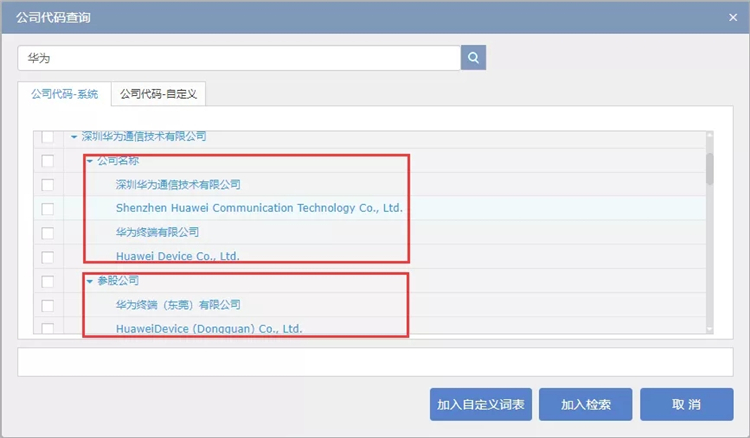Image resolution: width=750 pixels, height=438 pixels.
Task: Close the 公司代码查询 dialog
Action: pos(733,16)
